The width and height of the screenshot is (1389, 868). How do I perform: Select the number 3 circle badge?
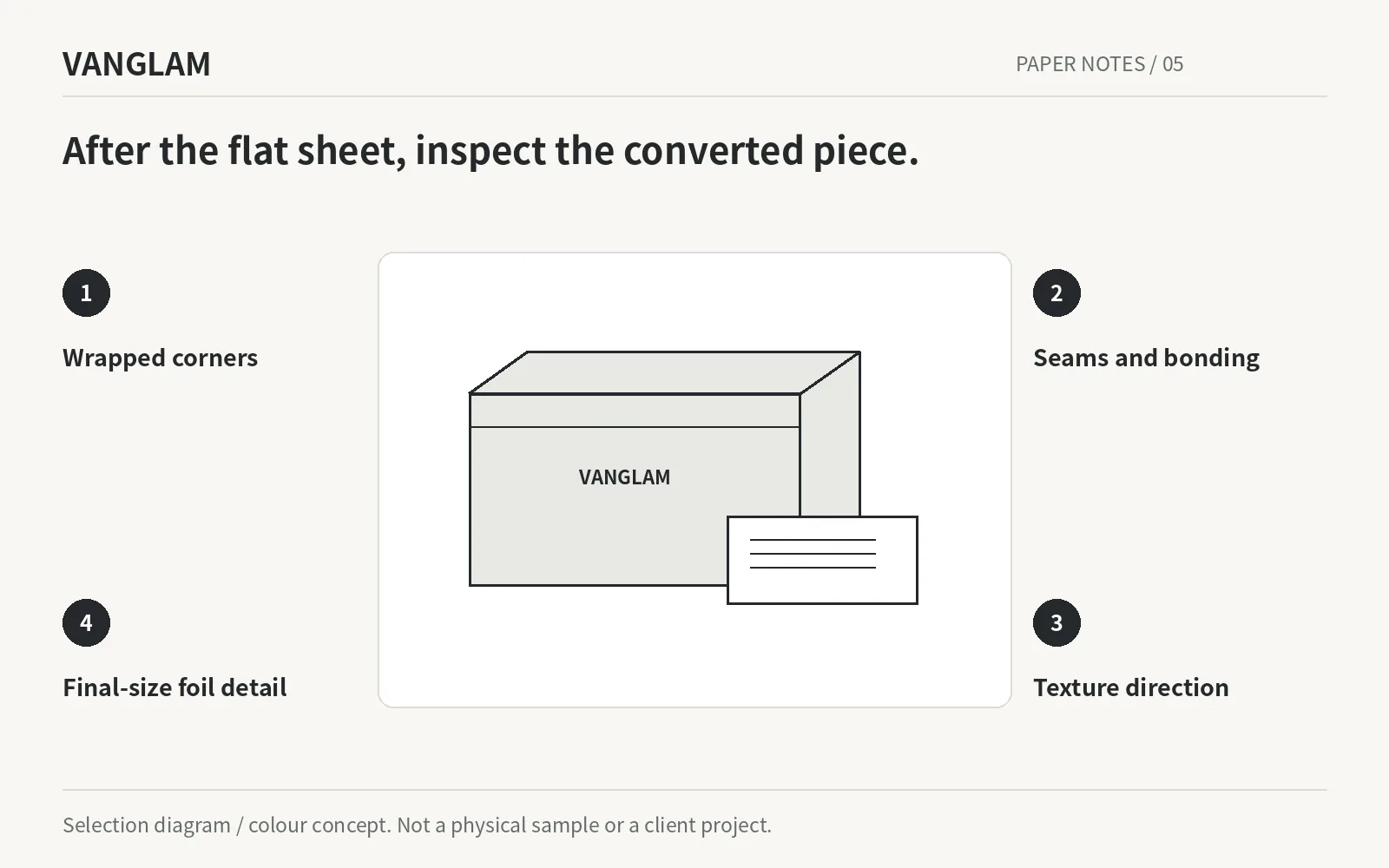tap(1057, 623)
